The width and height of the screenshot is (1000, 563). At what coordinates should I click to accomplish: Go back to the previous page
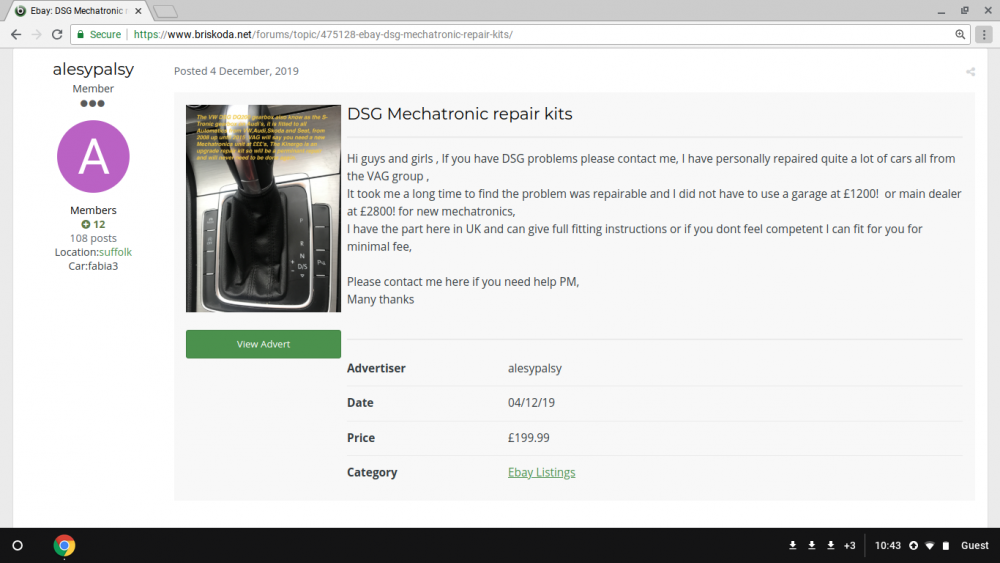coord(16,34)
